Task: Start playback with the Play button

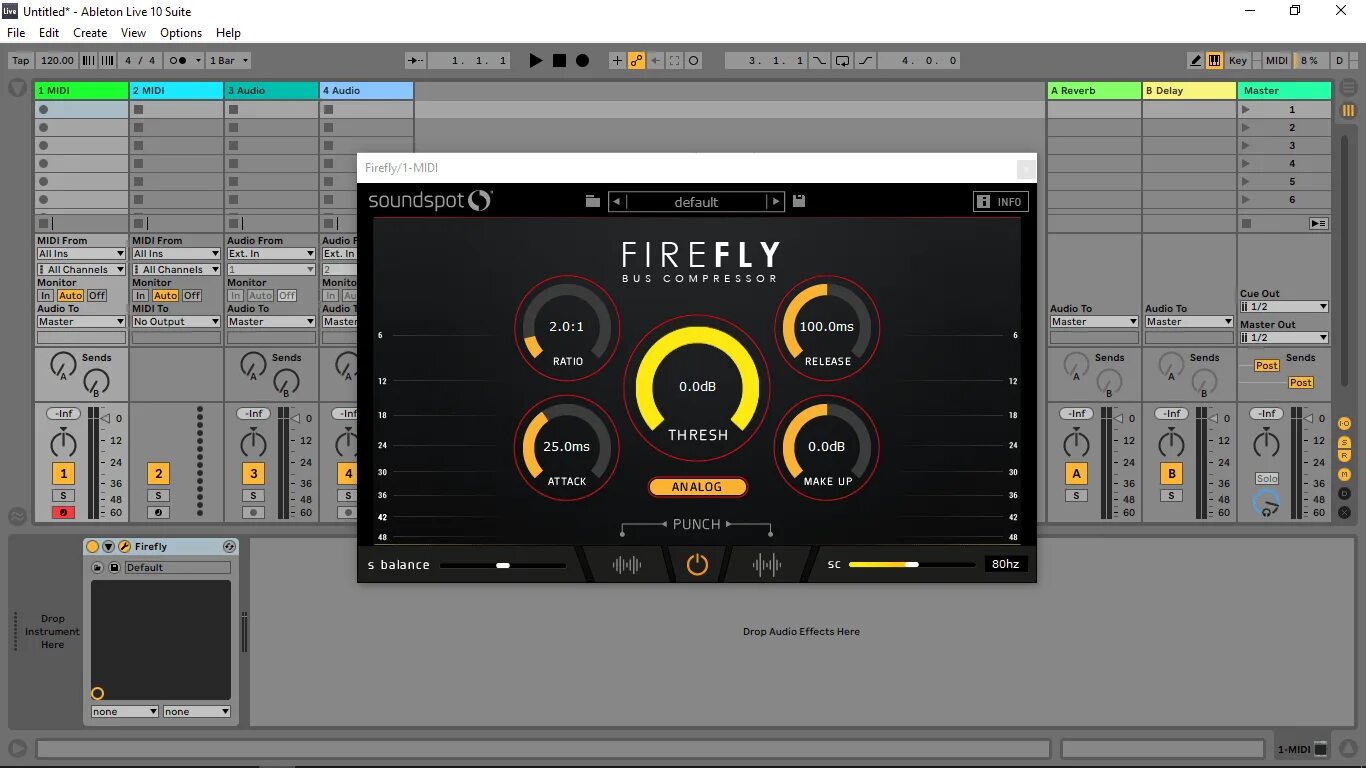Action: [535, 61]
